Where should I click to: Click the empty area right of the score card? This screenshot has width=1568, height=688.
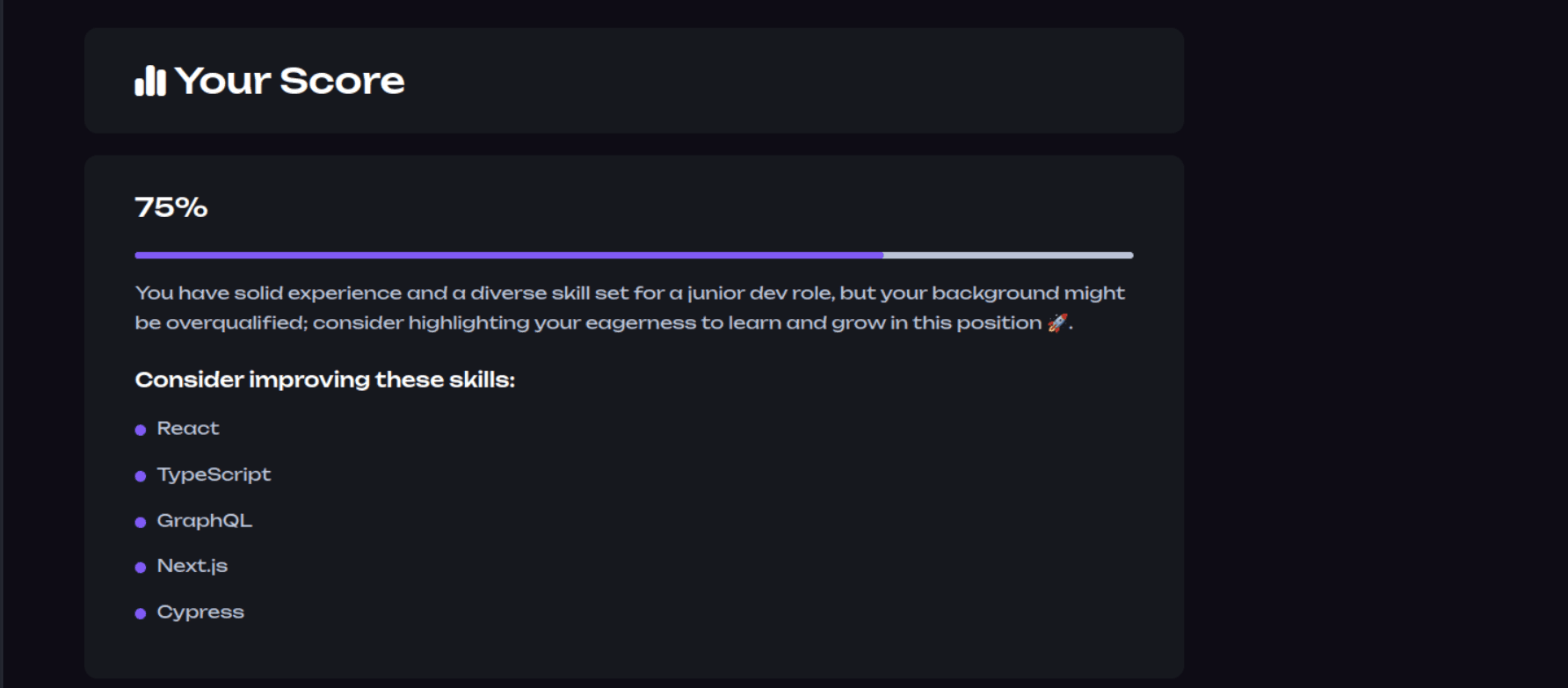coord(1376,351)
